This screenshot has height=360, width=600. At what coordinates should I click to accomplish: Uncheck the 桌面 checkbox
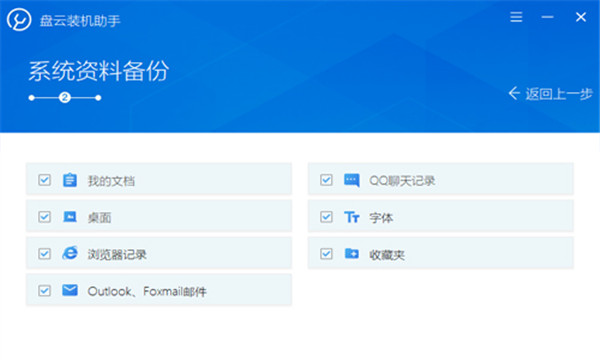click(x=44, y=217)
